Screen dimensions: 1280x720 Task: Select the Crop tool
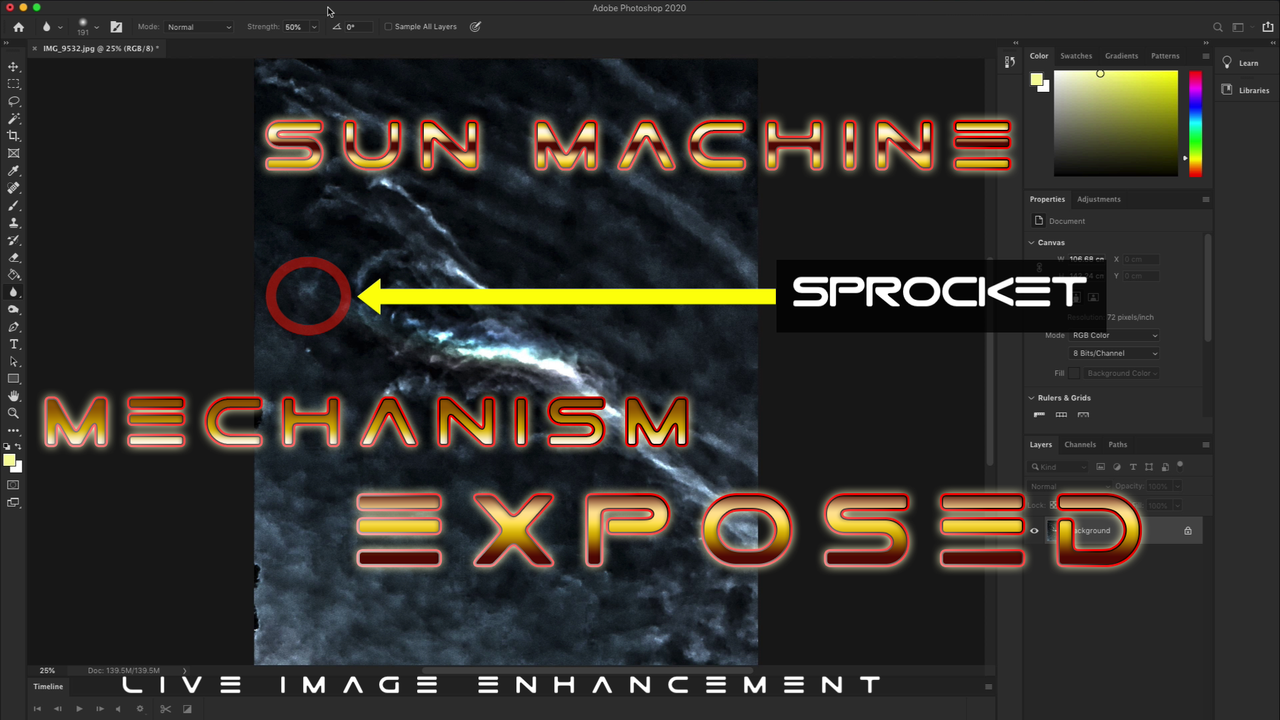pyautogui.click(x=14, y=136)
